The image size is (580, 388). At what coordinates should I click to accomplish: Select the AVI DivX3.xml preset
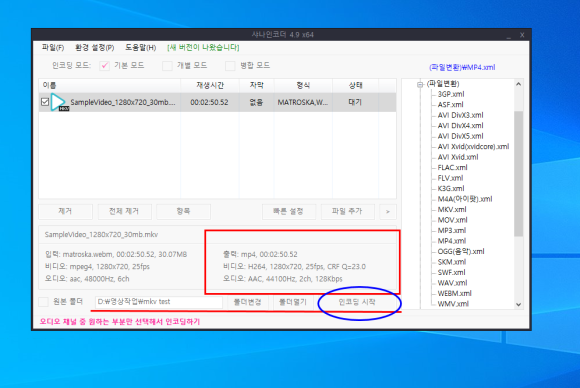click(460, 115)
